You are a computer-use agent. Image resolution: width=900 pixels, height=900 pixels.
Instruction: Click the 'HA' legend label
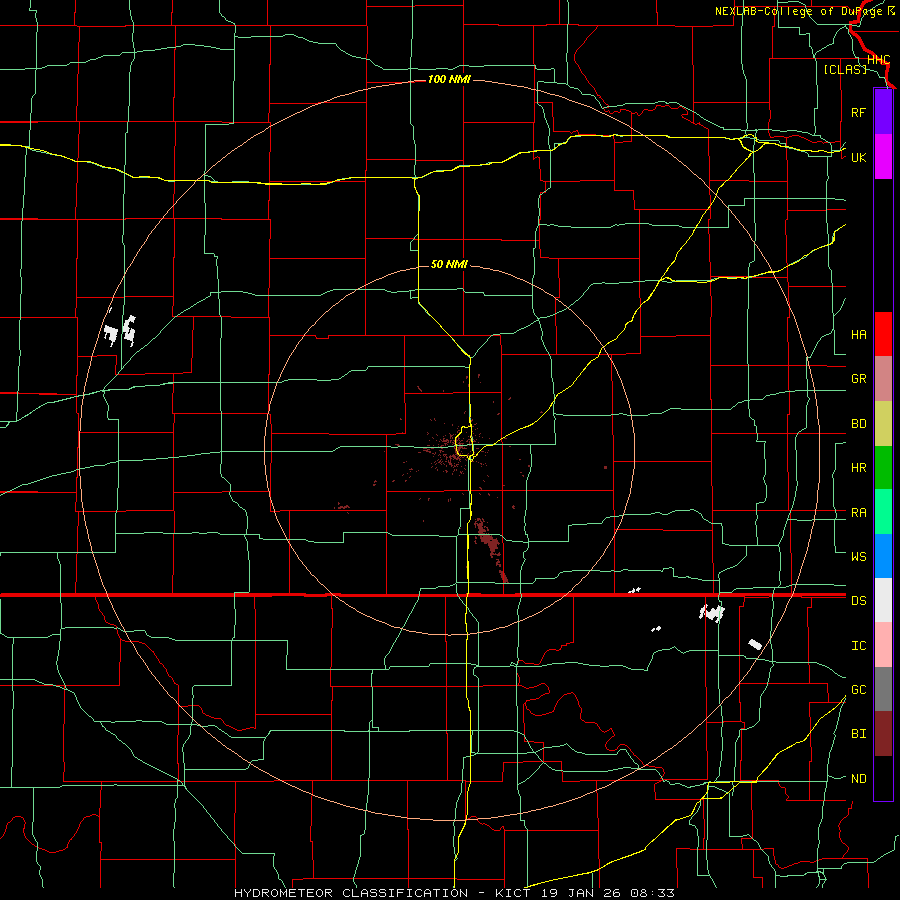[x=858, y=334]
